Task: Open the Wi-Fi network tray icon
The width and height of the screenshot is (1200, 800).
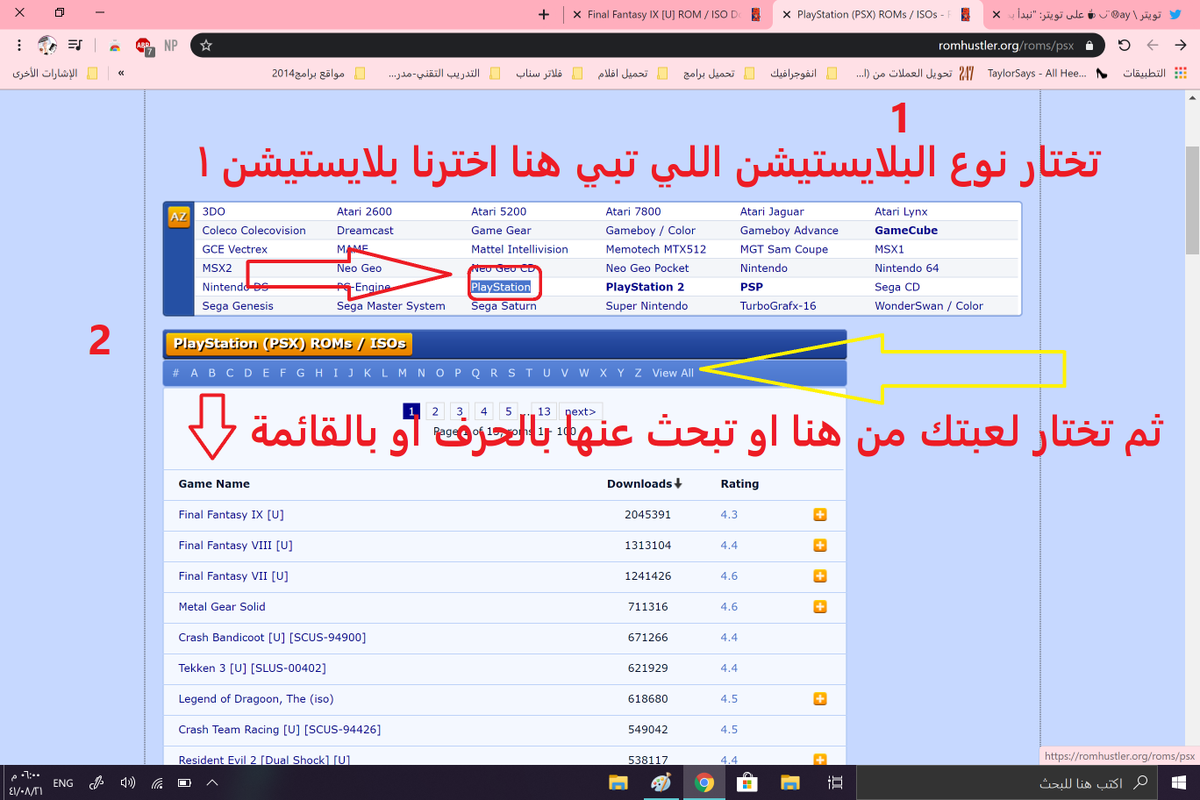Action: click(157, 783)
